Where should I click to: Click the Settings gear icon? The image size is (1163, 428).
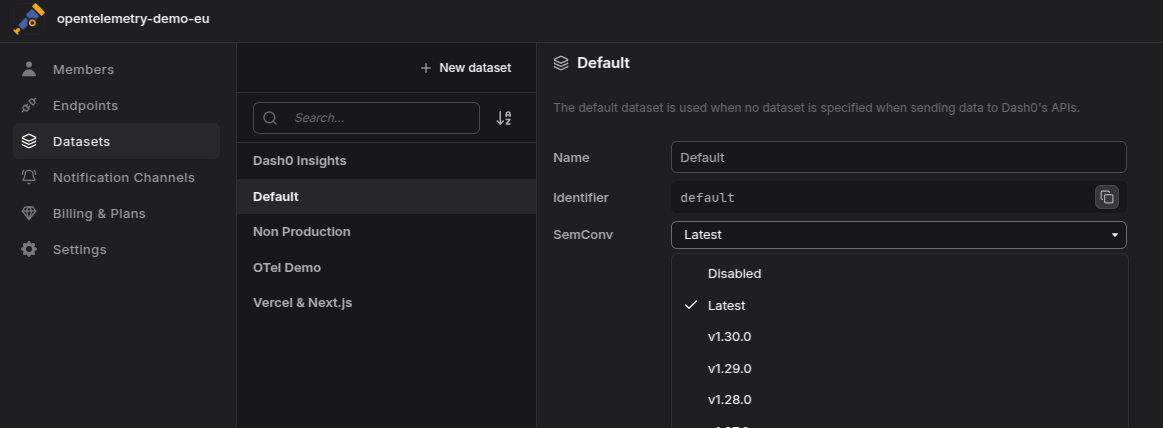point(29,249)
